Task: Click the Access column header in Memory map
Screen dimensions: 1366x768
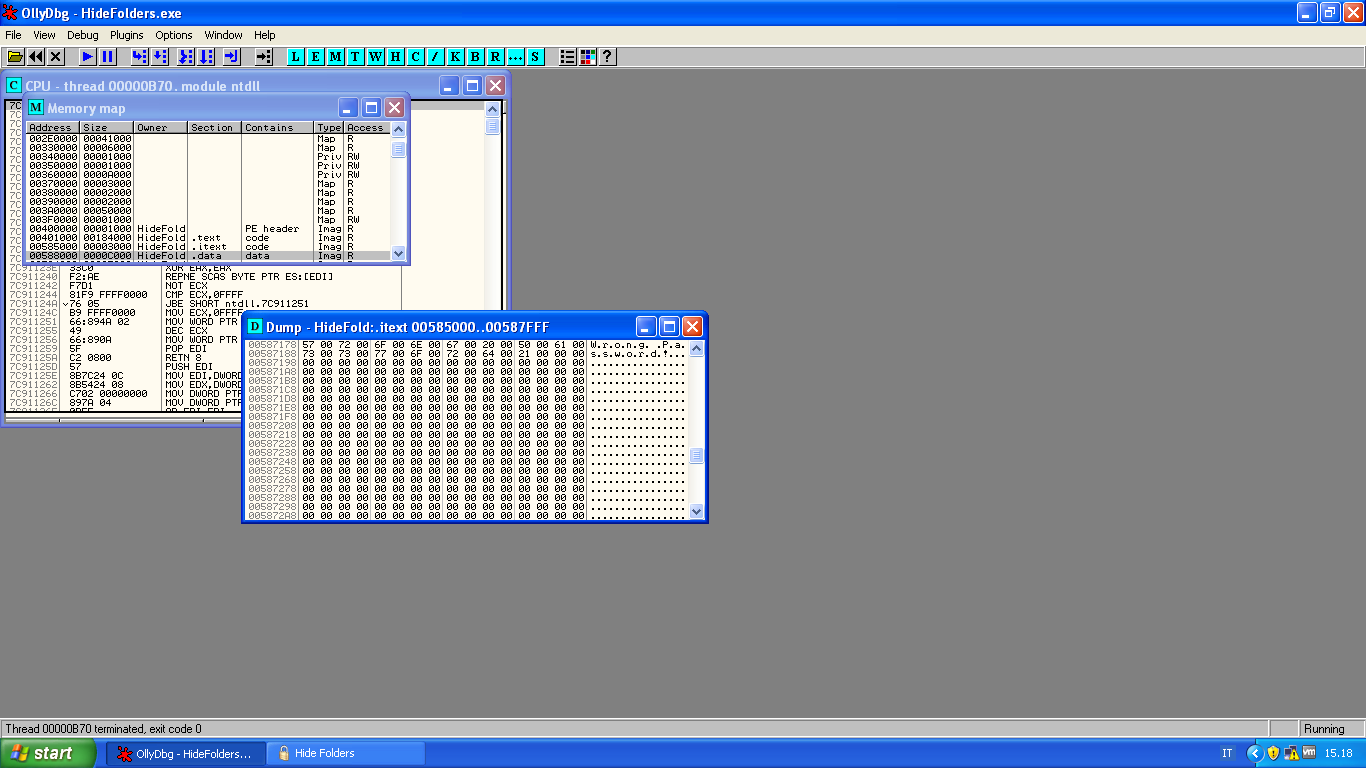Action: click(367, 127)
